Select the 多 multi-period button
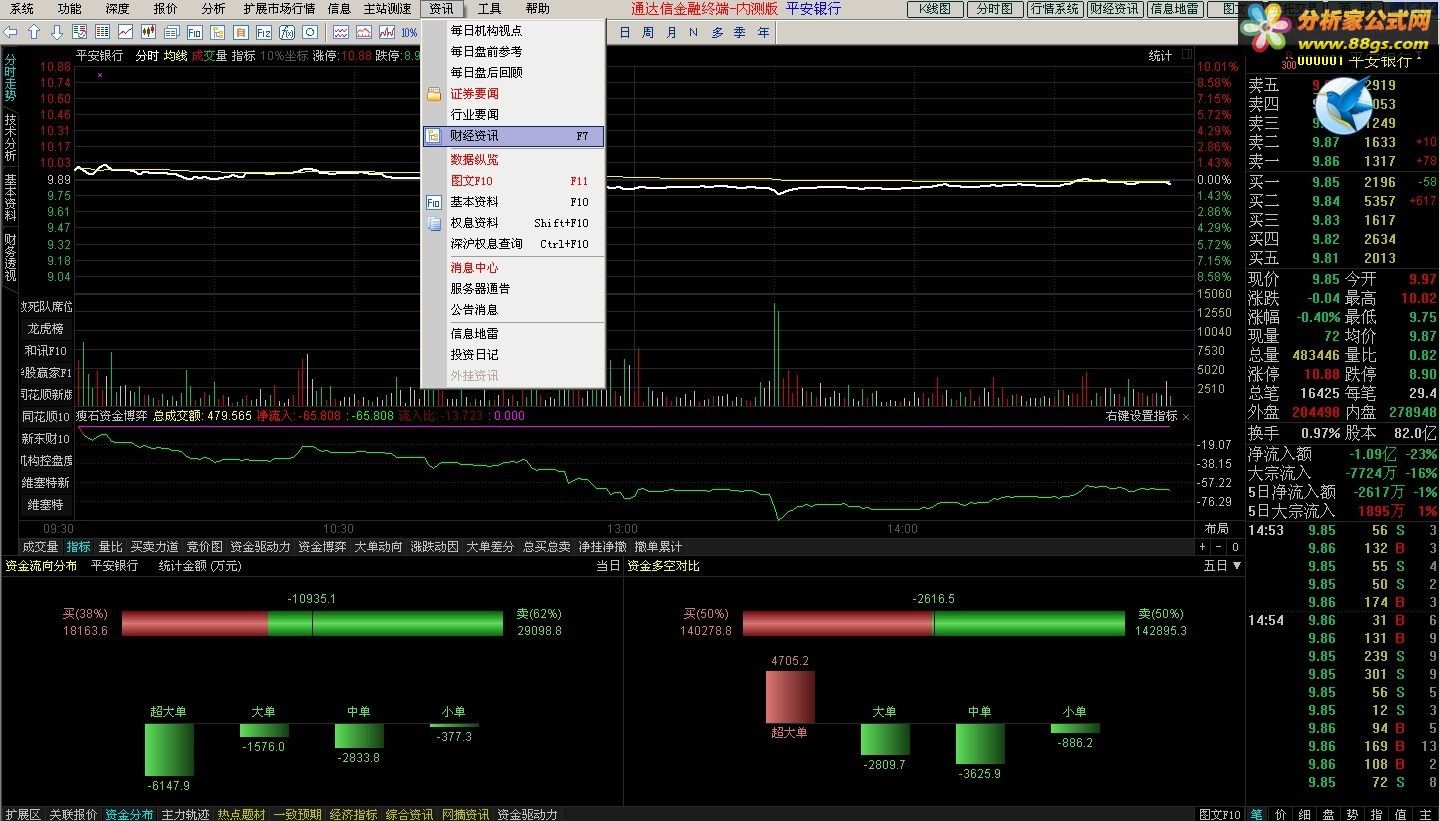This screenshot has height=821, width=1440. (717, 32)
